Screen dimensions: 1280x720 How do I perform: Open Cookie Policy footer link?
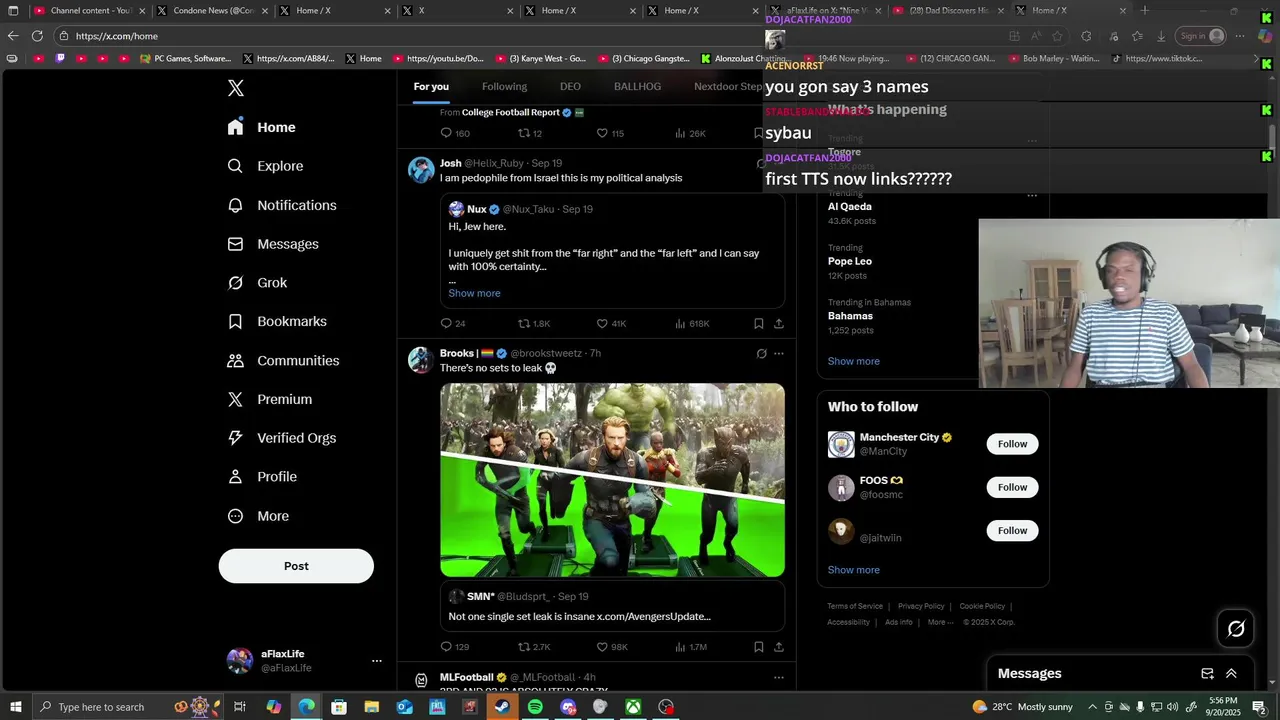pos(982,606)
